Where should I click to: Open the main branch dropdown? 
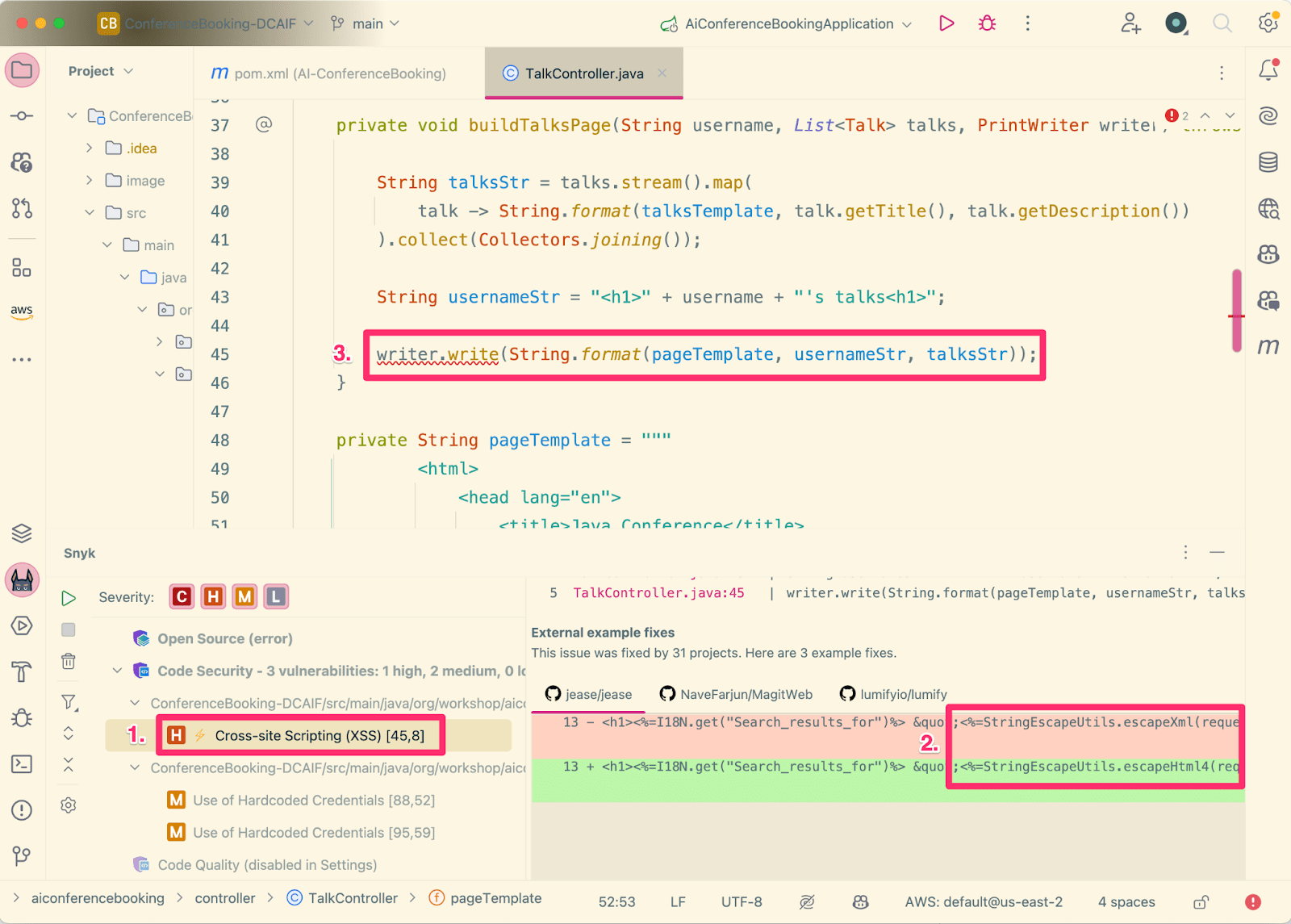coord(366,23)
